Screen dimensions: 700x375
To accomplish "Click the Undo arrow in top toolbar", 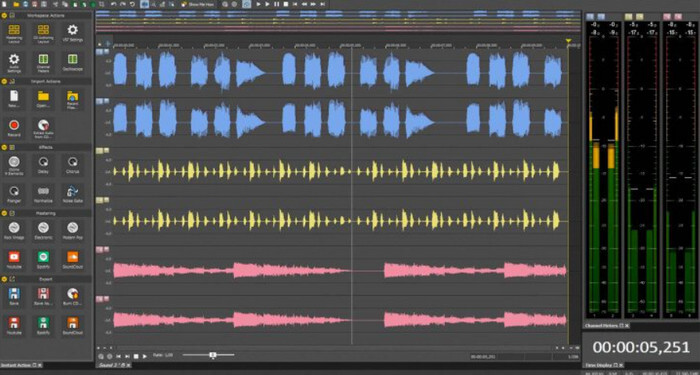I will (114, 4).
